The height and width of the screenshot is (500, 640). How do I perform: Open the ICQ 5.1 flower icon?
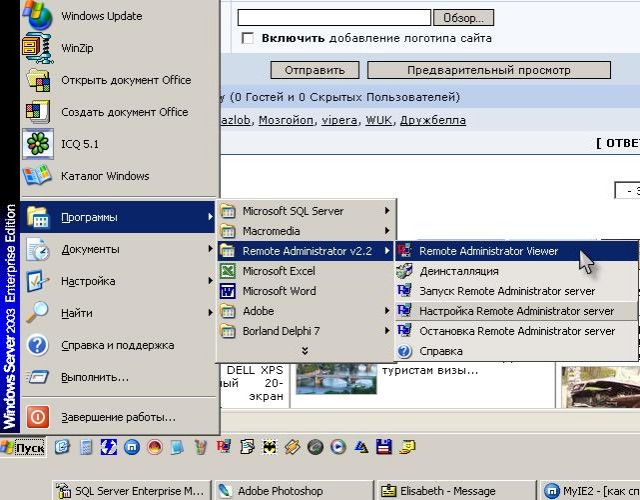(x=38, y=144)
